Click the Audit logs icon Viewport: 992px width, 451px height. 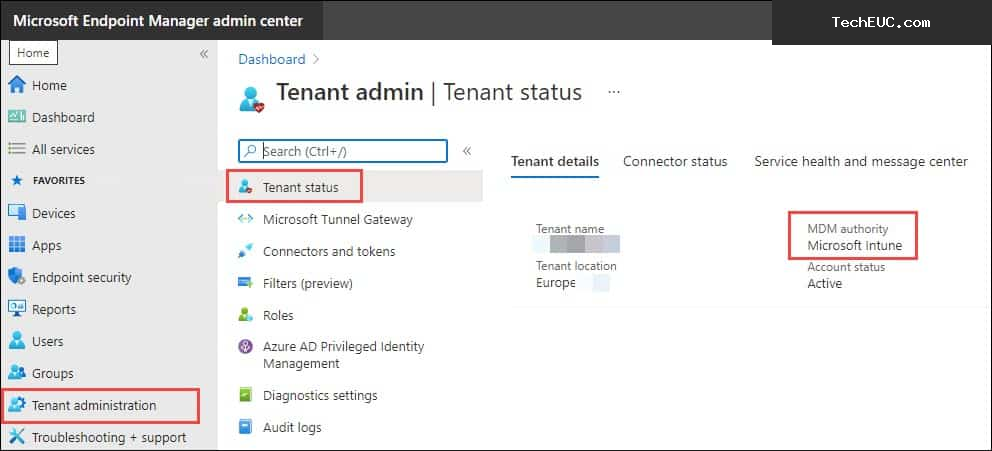click(x=245, y=427)
